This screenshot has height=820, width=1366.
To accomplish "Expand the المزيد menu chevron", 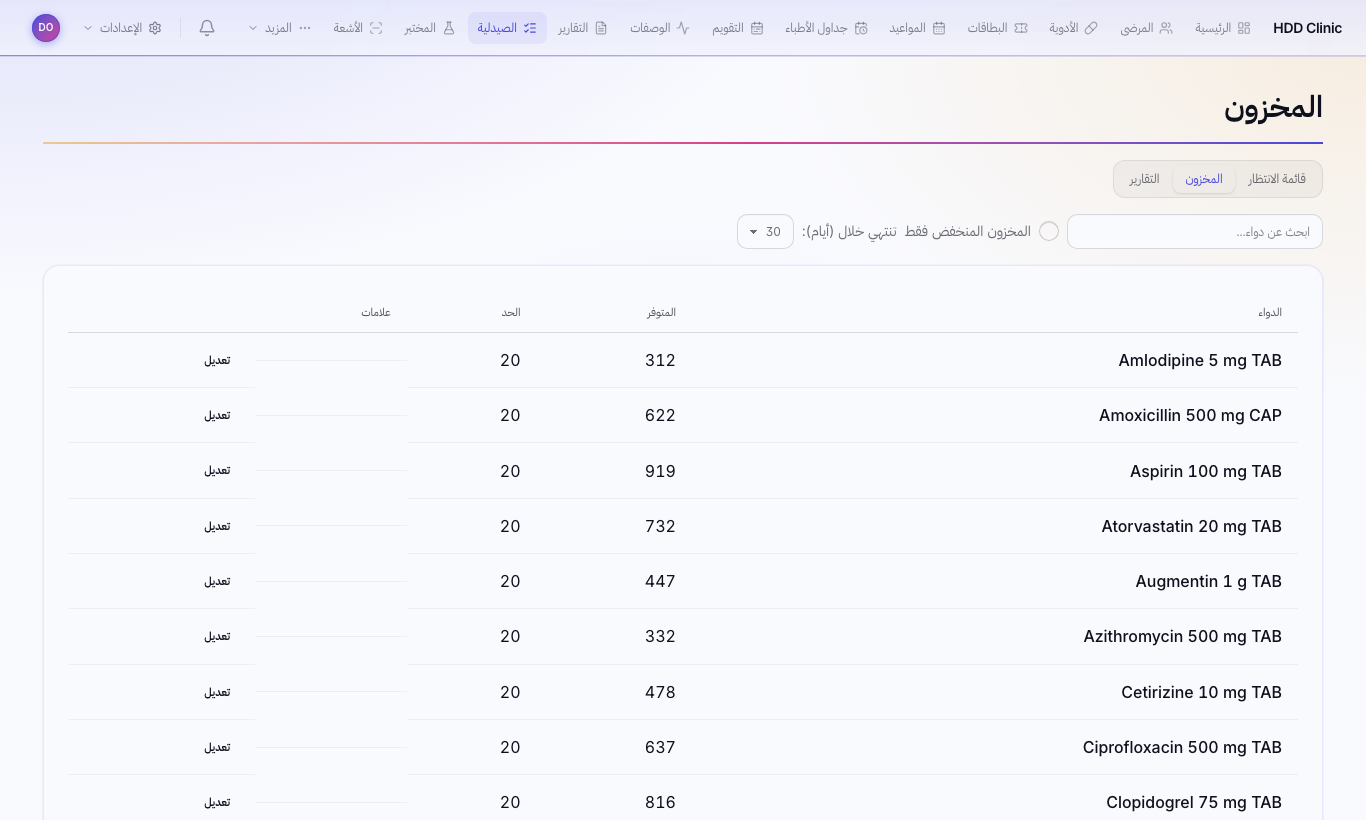I will 253,28.
